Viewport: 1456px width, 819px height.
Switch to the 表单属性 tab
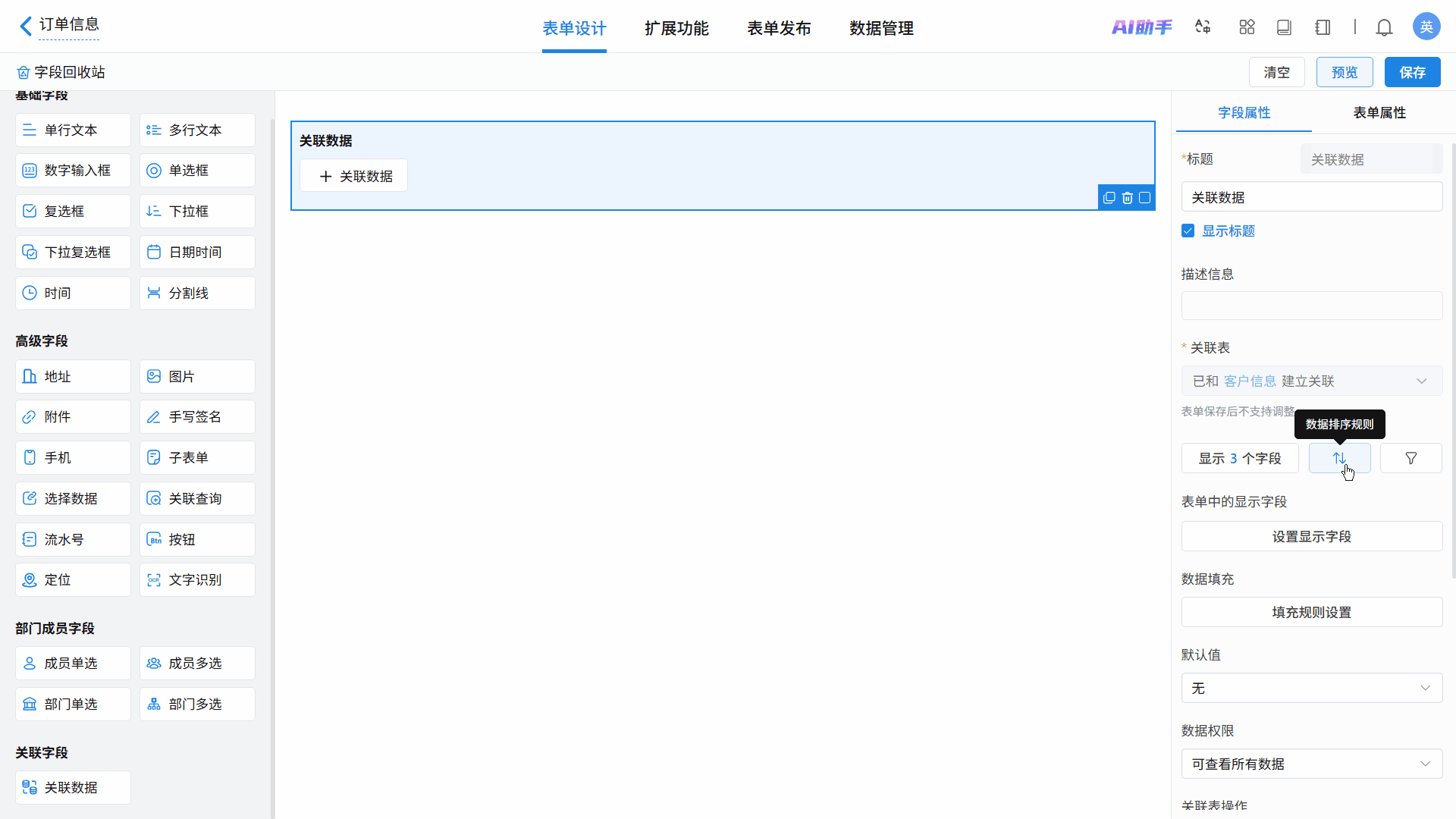point(1379,112)
